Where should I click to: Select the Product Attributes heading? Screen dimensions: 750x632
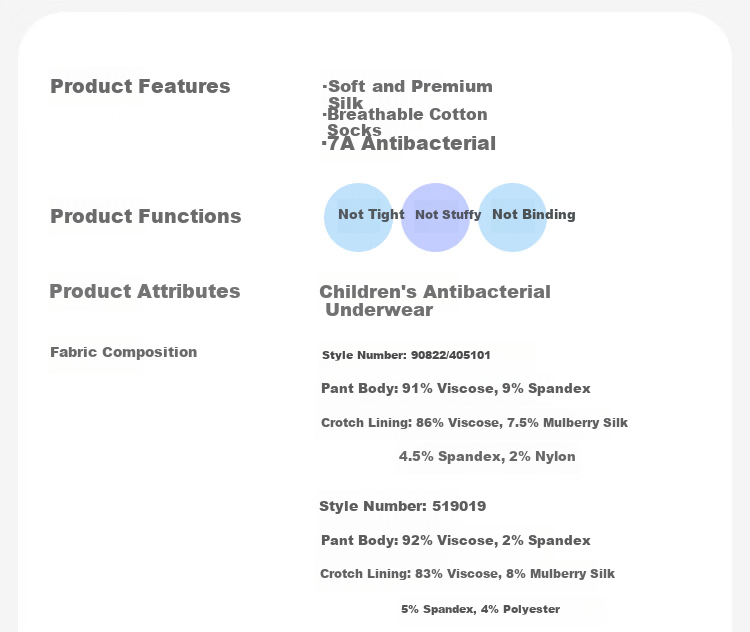coord(145,291)
